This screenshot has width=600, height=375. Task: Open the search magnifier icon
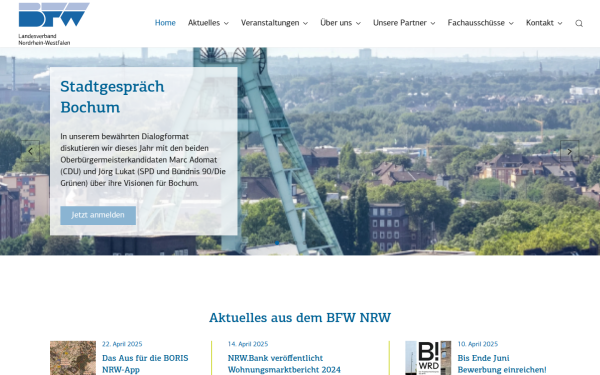[x=579, y=23]
